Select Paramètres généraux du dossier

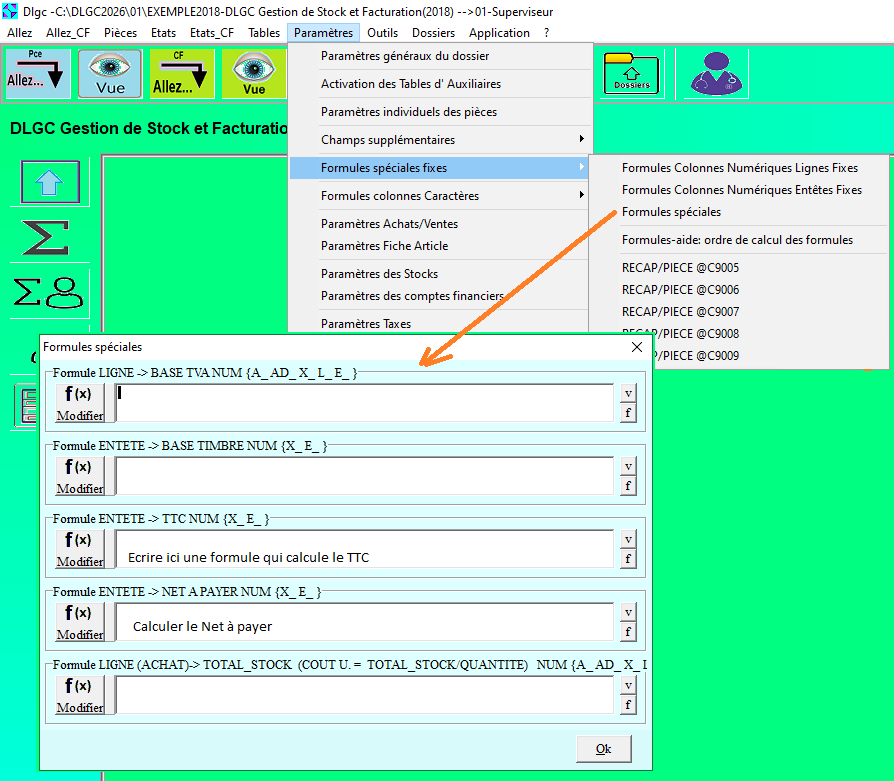[x=405, y=56]
